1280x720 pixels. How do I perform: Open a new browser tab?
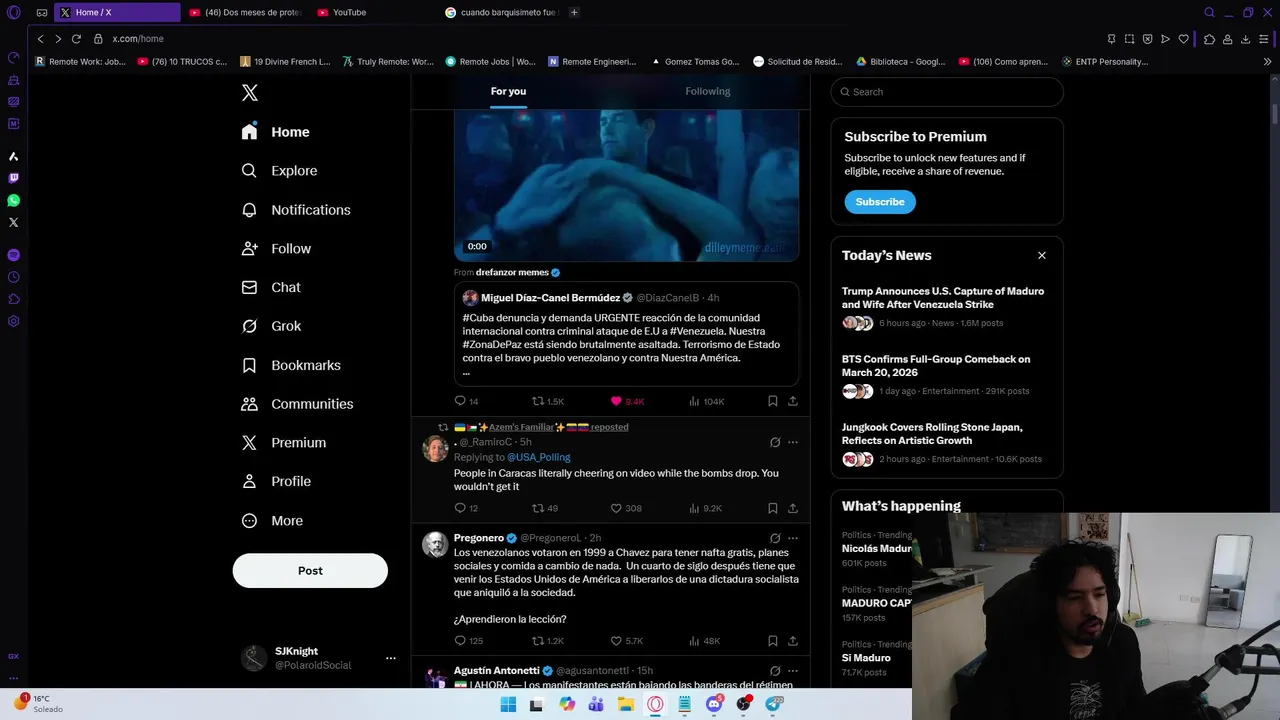574,12
